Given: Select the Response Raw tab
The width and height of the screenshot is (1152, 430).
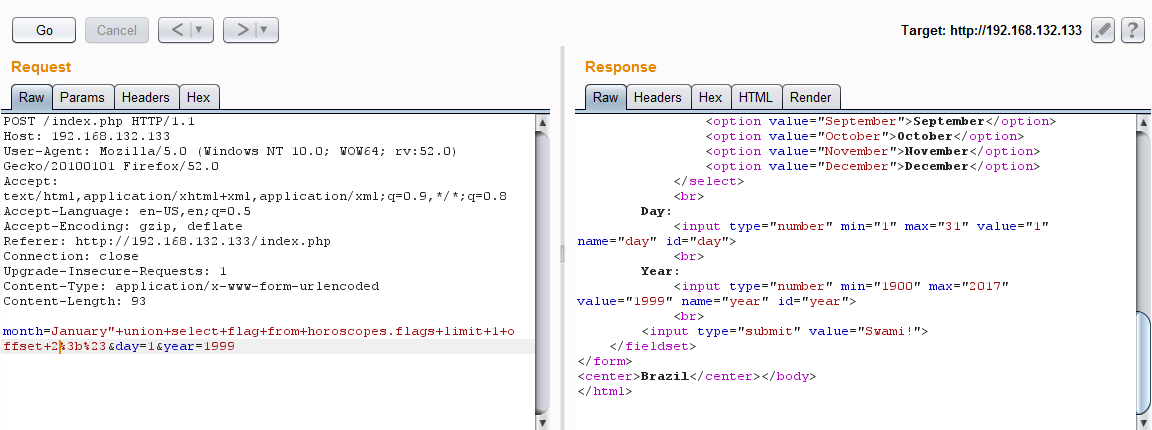Looking at the screenshot, I should (x=605, y=97).
